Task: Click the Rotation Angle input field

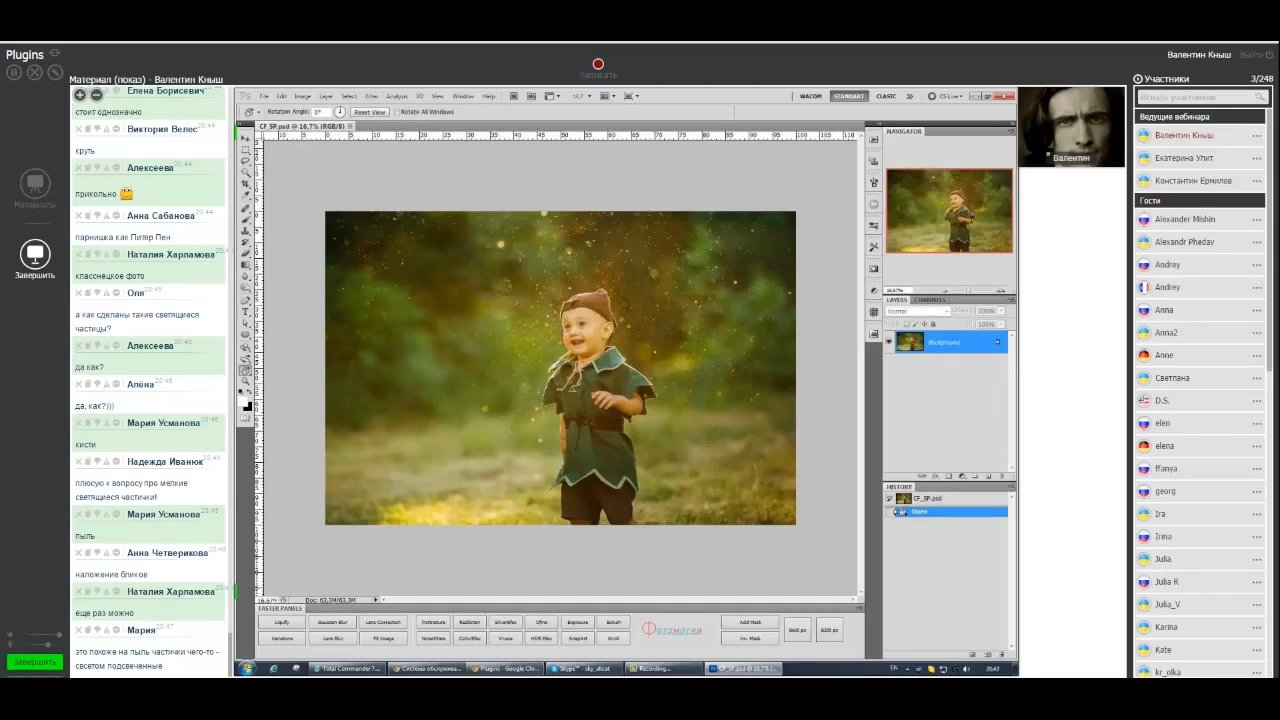Action: pos(321,112)
